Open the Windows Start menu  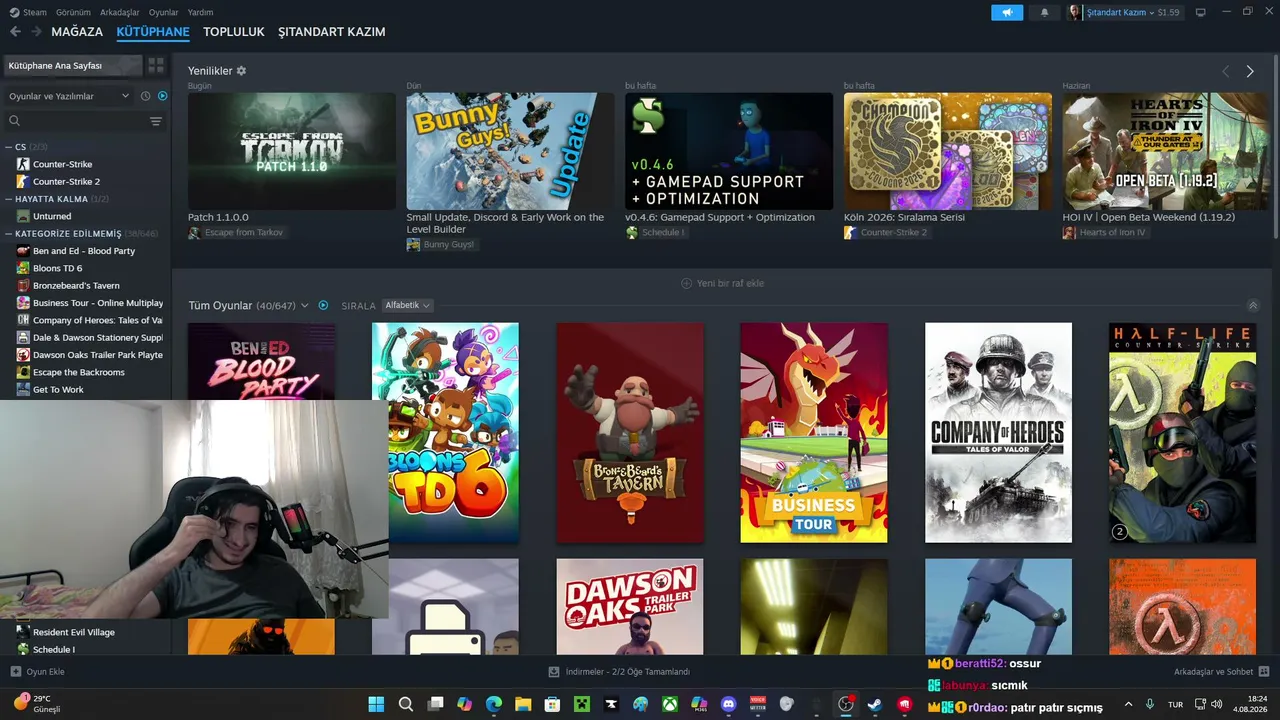[x=376, y=704]
